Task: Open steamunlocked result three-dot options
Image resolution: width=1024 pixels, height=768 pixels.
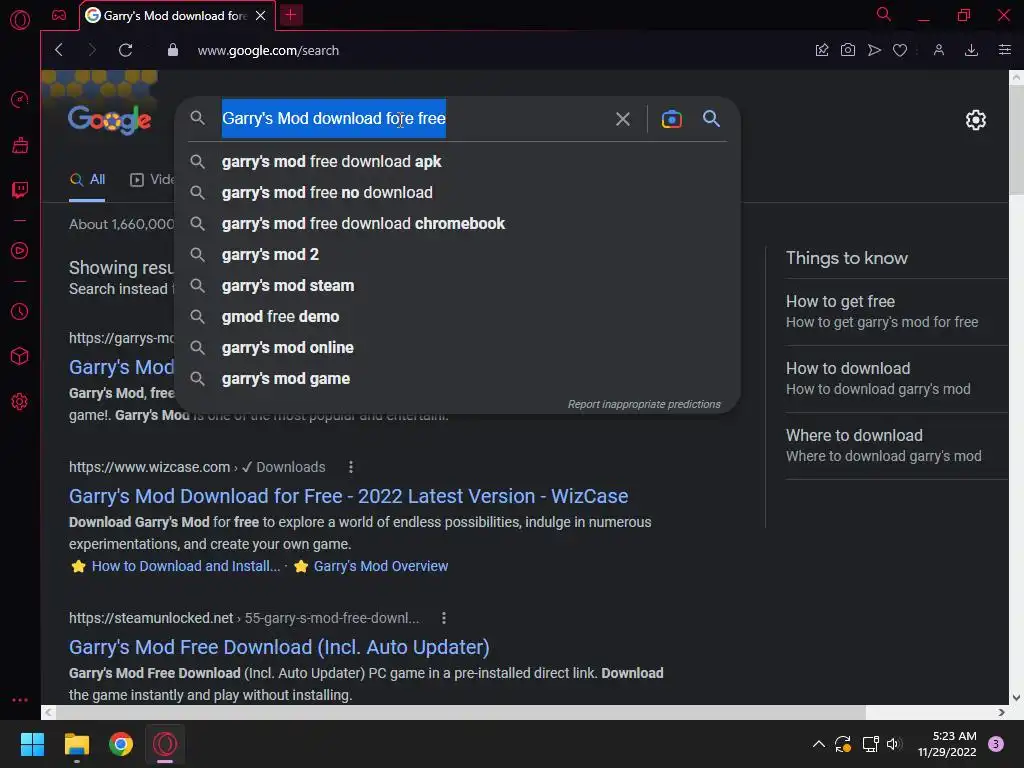Action: [443, 618]
